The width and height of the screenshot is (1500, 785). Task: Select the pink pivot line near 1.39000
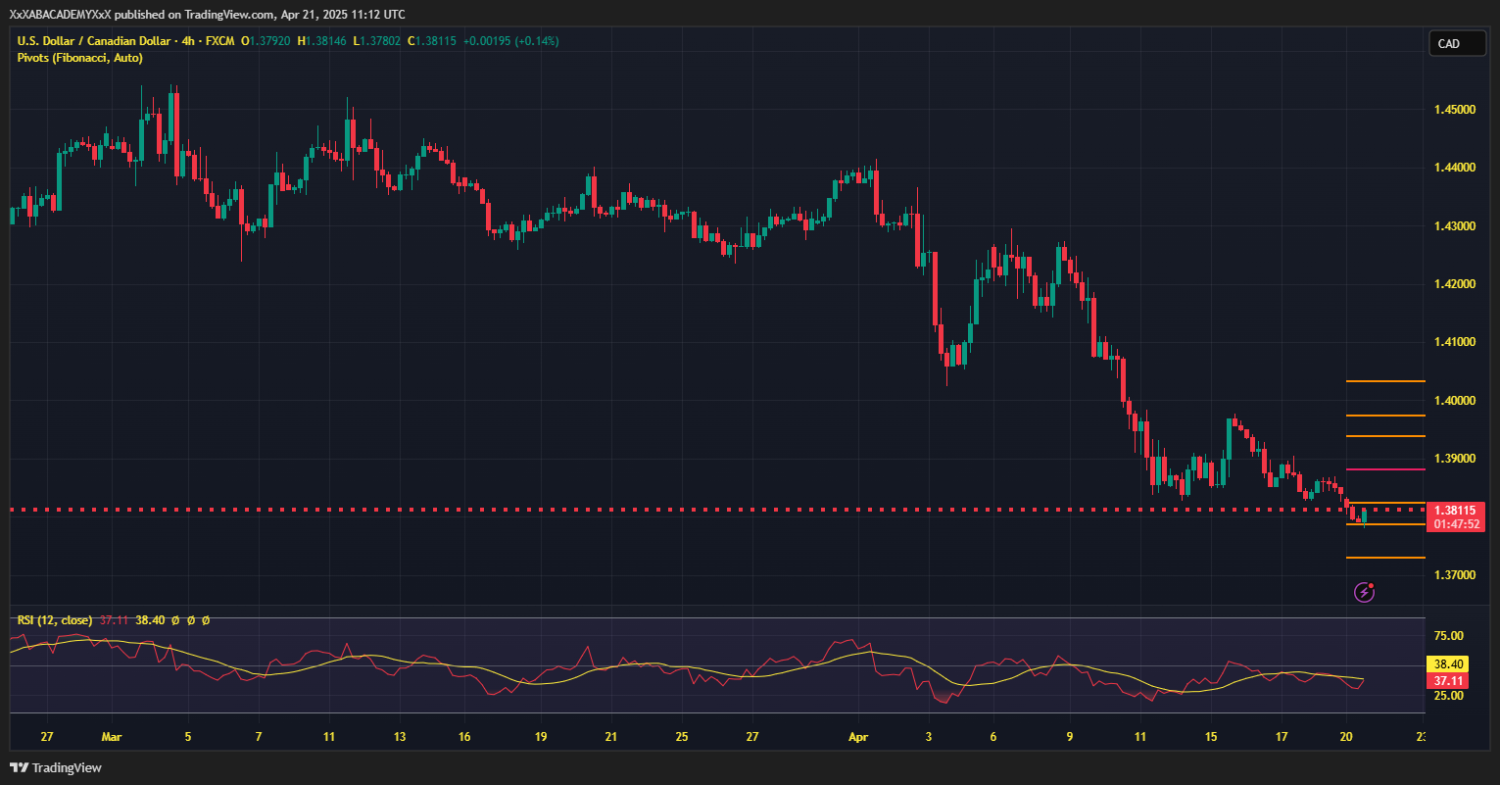(1385, 469)
